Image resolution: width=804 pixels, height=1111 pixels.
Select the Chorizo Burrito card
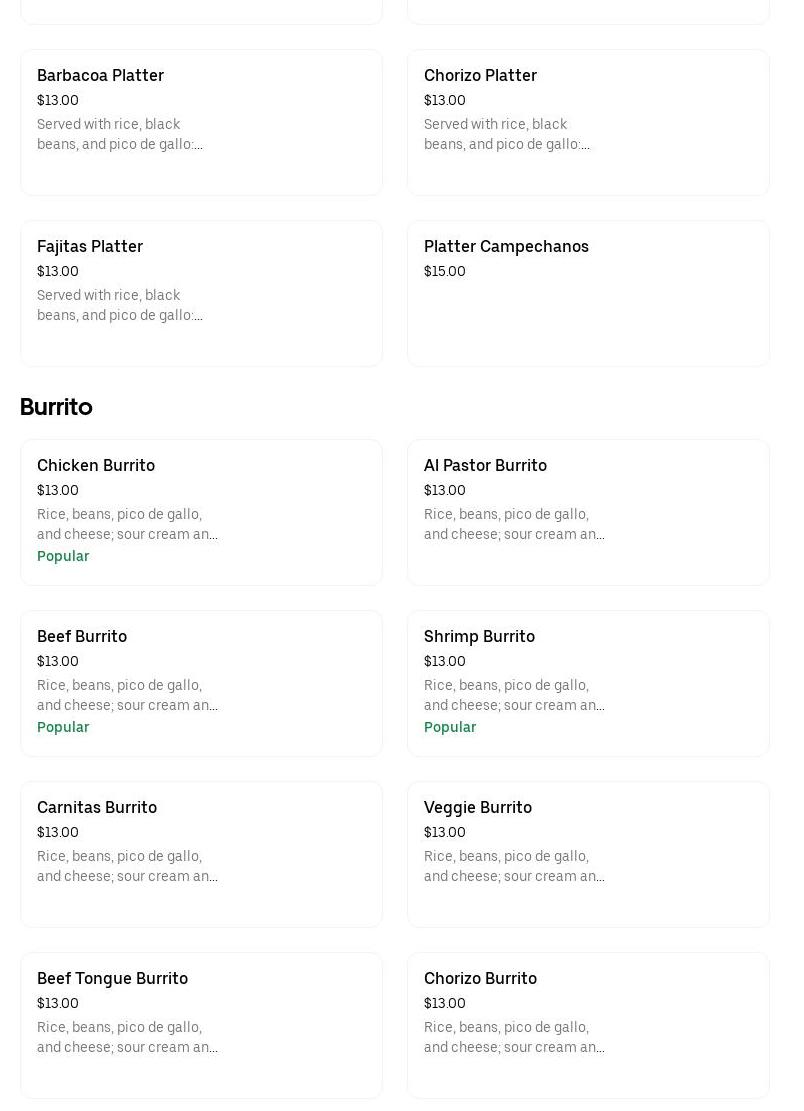(x=588, y=1025)
